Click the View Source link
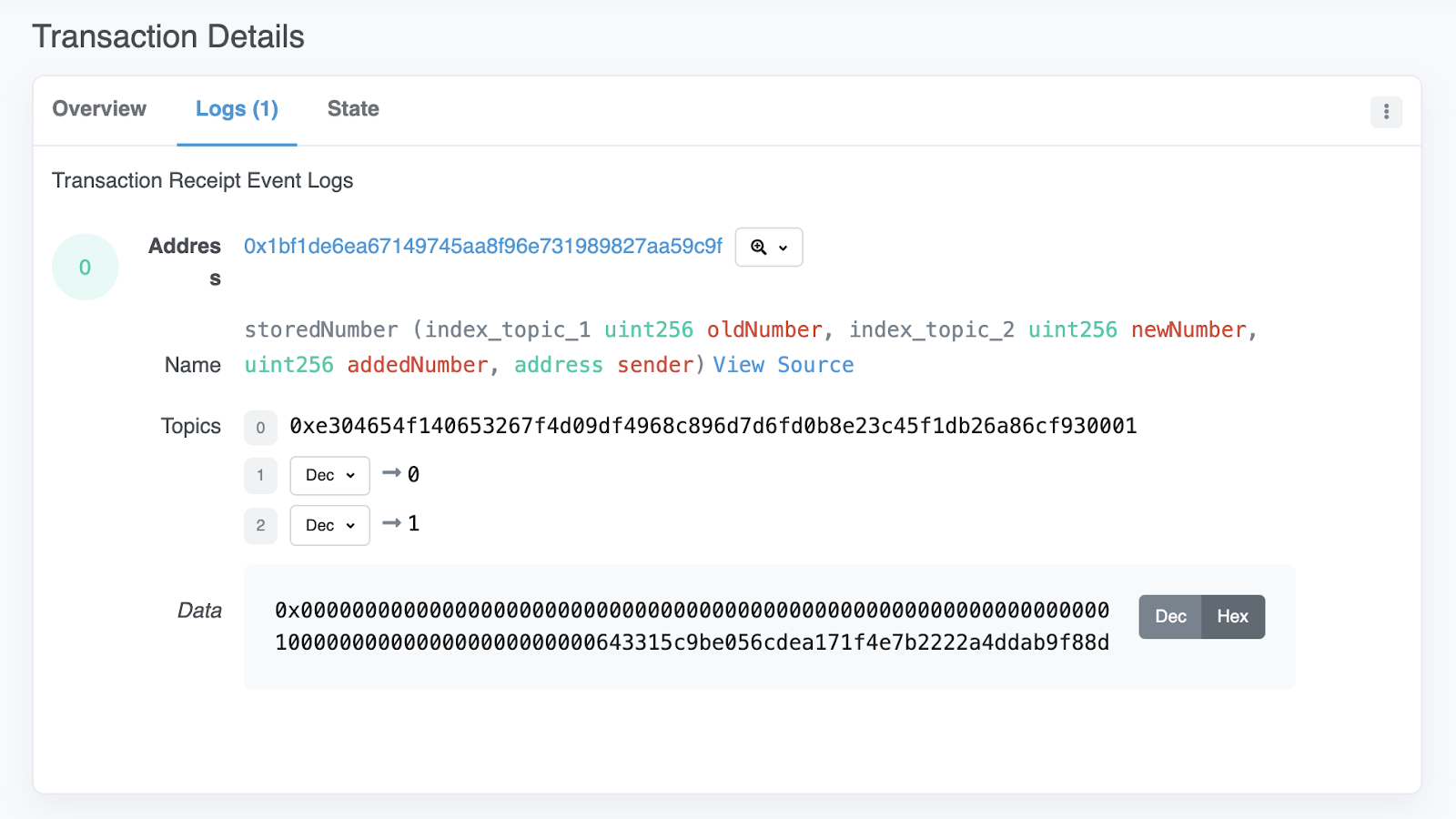1456x819 pixels. pyautogui.click(x=784, y=364)
